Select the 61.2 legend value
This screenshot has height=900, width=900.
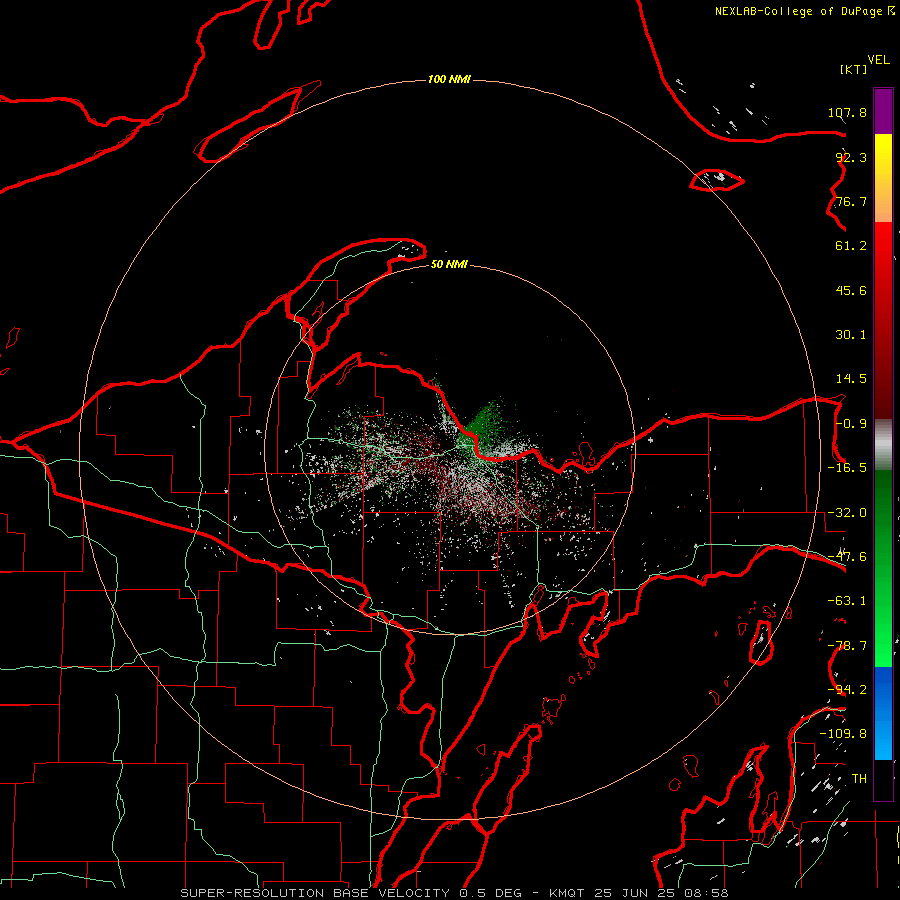click(851, 246)
